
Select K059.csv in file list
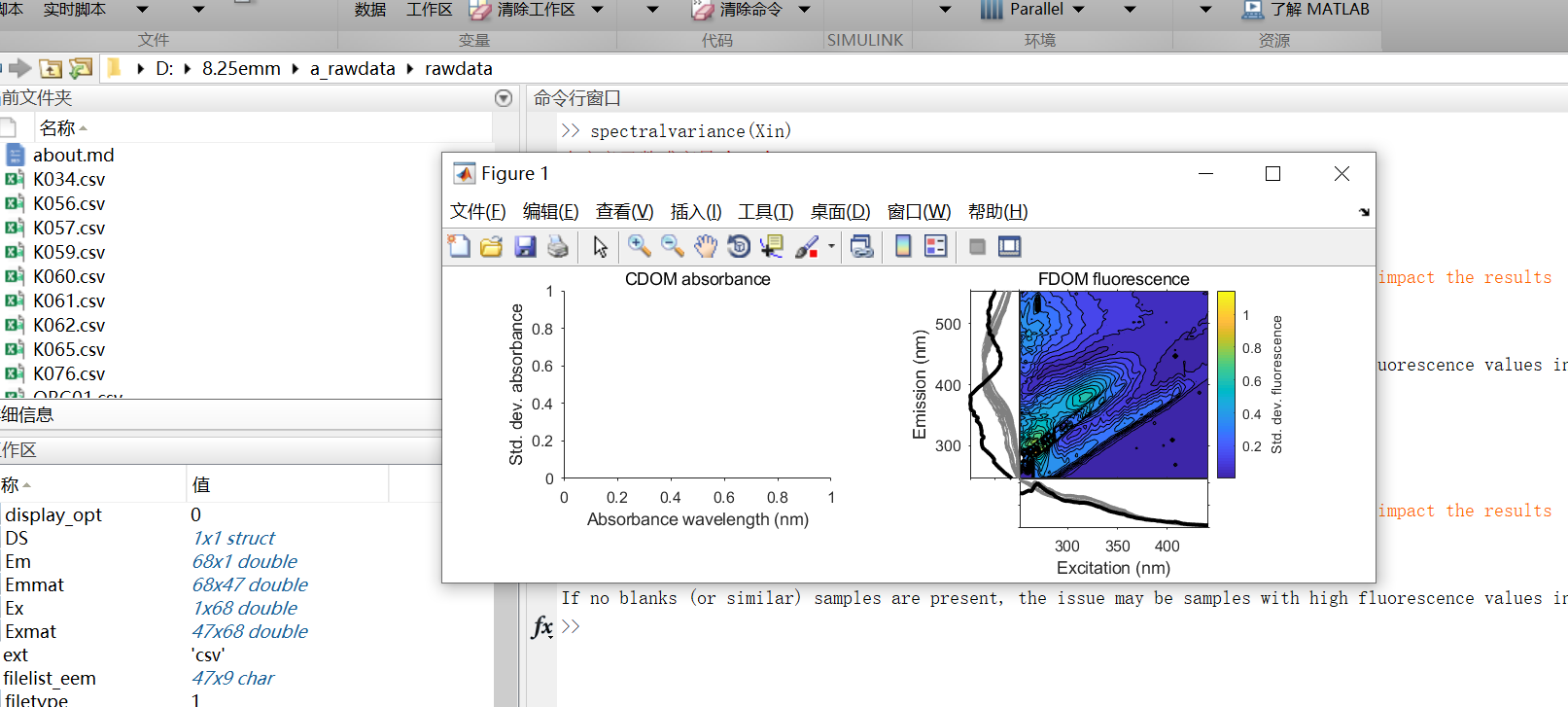(x=69, y=252)
